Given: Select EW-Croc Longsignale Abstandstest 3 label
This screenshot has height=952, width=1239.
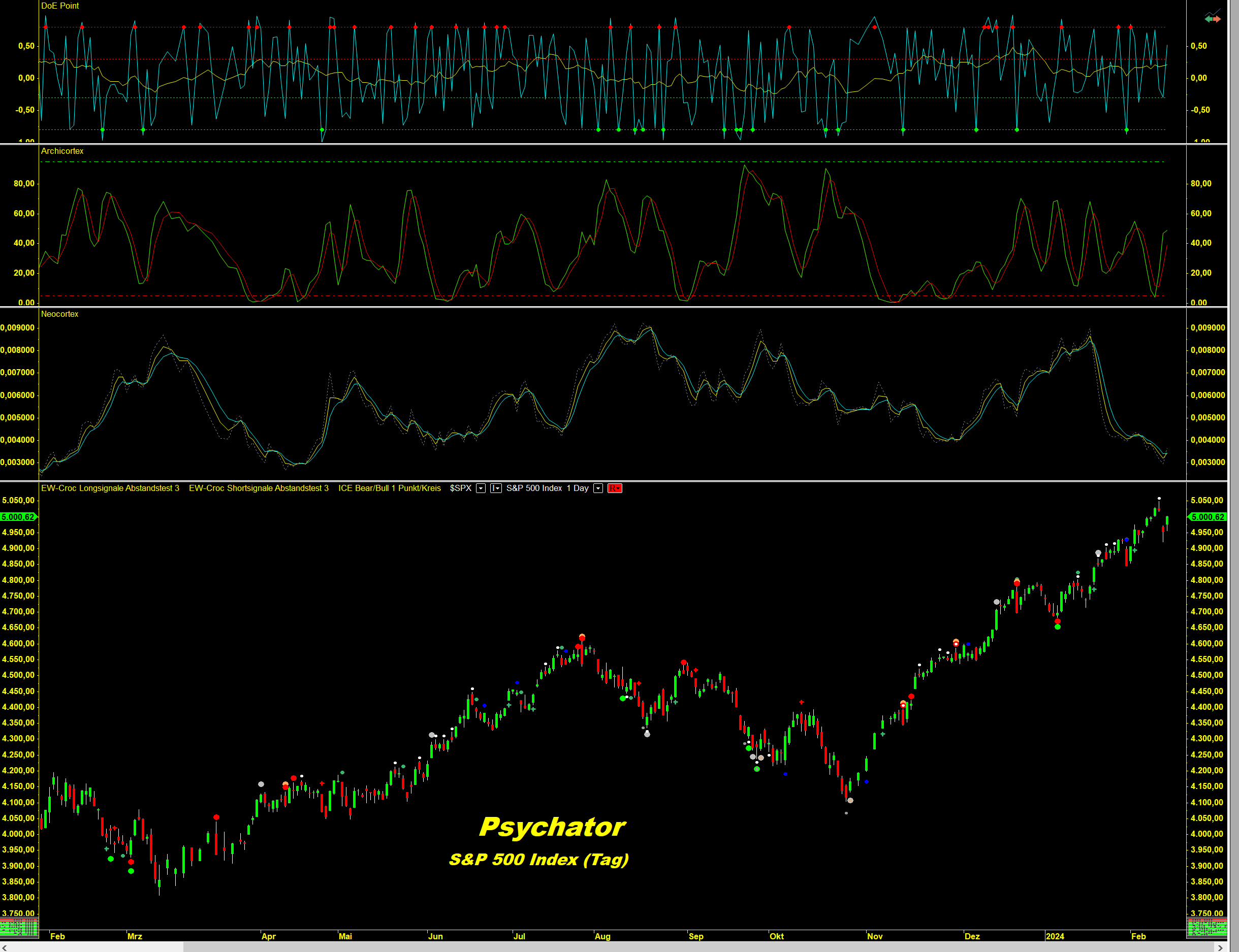Looking at the screenshot, I should (x=110, y=488).
